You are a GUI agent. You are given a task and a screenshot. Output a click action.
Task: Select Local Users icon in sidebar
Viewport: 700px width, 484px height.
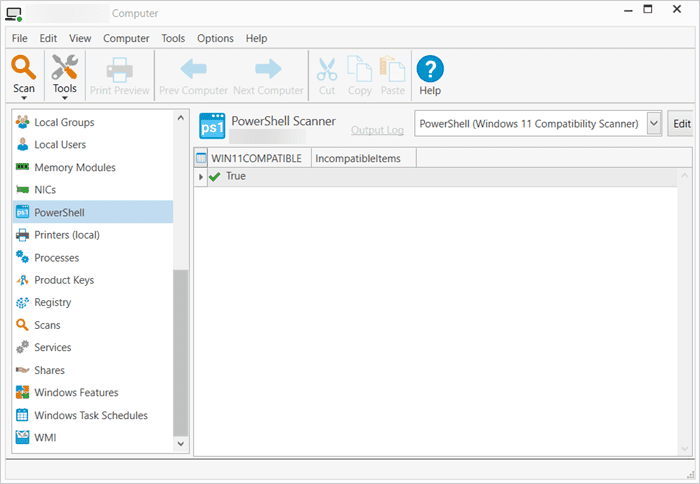(x=22, y=144)
